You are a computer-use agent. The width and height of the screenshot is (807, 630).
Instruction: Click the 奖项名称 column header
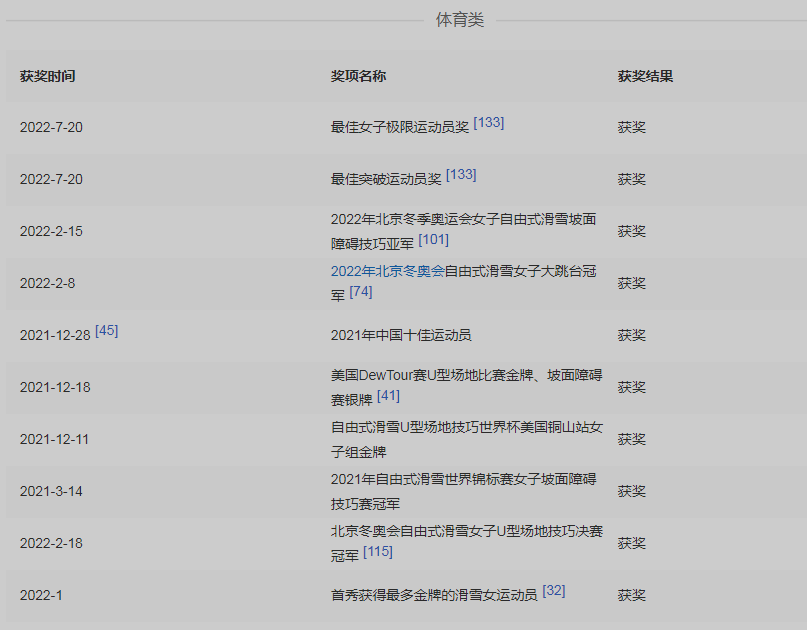tap(358, 77)
